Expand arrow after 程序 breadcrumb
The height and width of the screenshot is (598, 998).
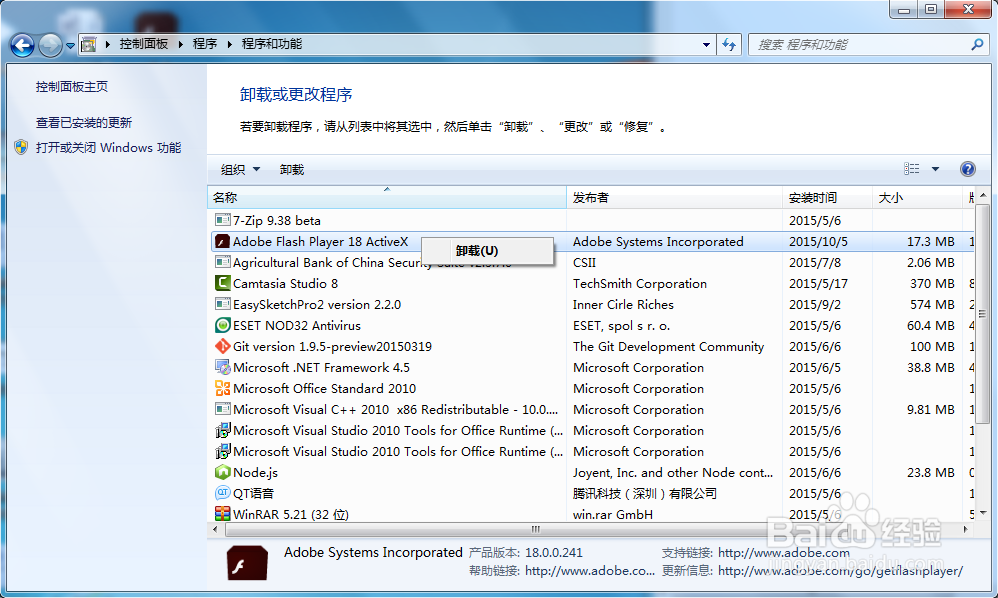click(x=230, y=45)
